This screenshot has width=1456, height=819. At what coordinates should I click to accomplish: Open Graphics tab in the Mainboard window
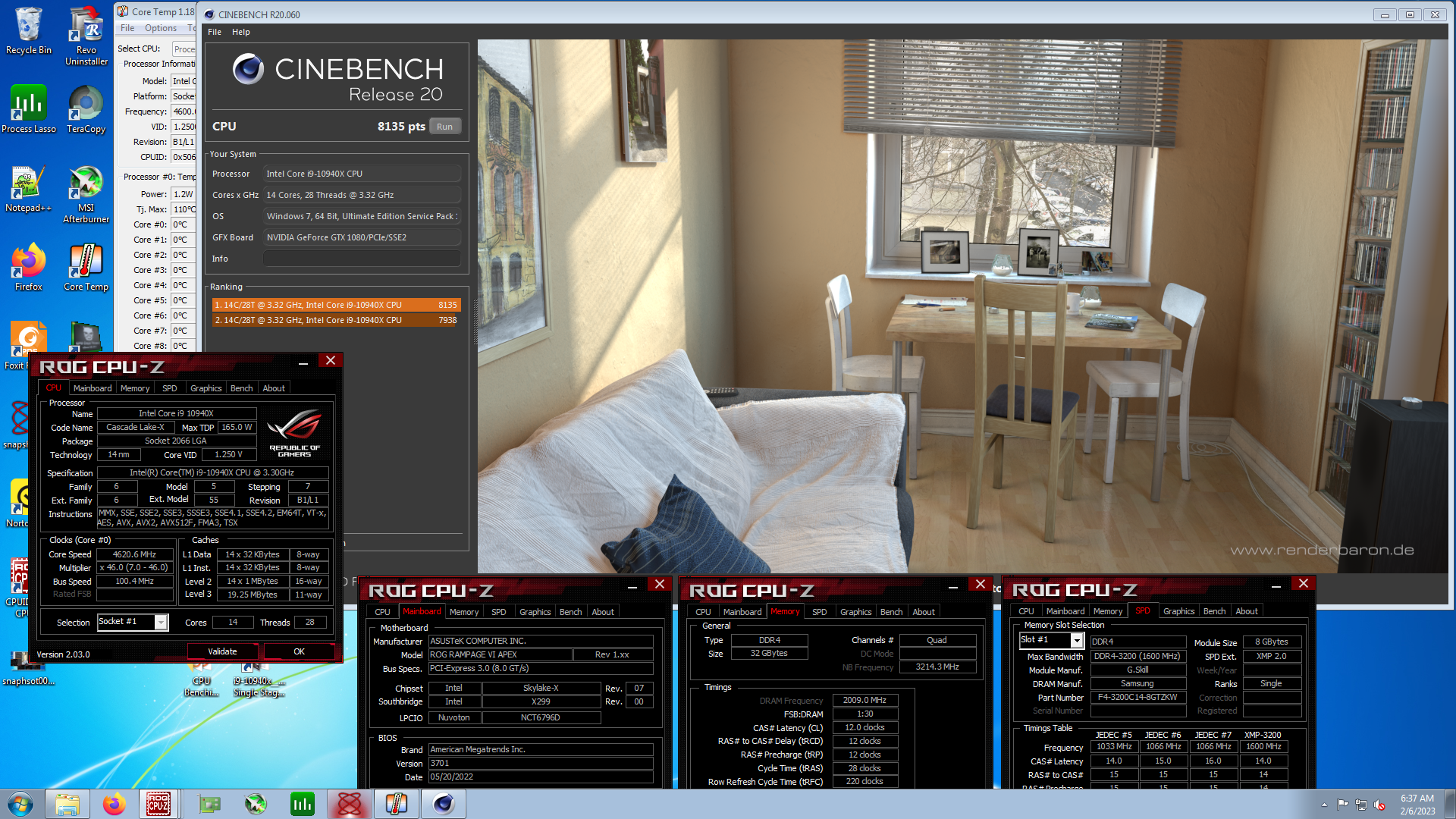[x=535, y=612]
